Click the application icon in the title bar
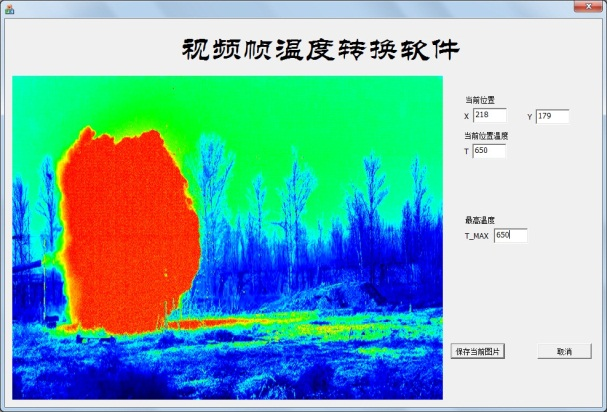 [x=8, y=8]
